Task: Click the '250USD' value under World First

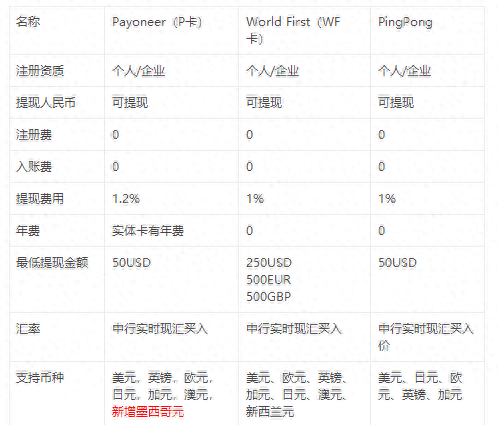Action: [x=269, y=263]
